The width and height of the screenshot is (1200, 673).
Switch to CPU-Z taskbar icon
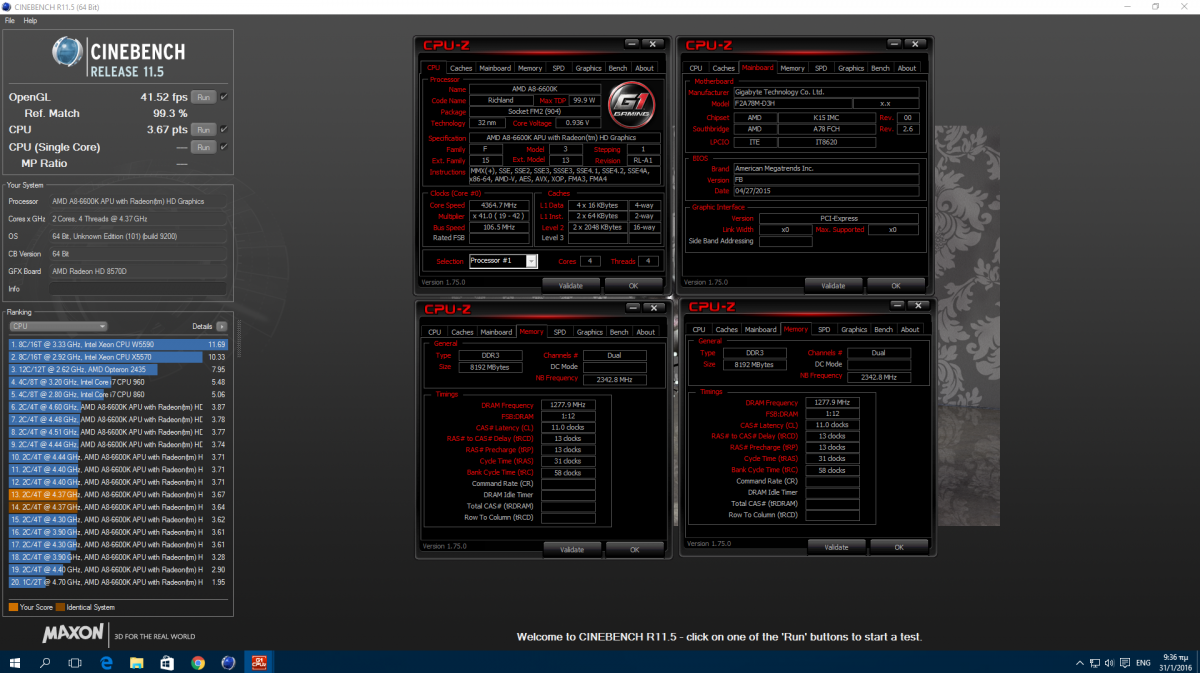coord(259,662)
